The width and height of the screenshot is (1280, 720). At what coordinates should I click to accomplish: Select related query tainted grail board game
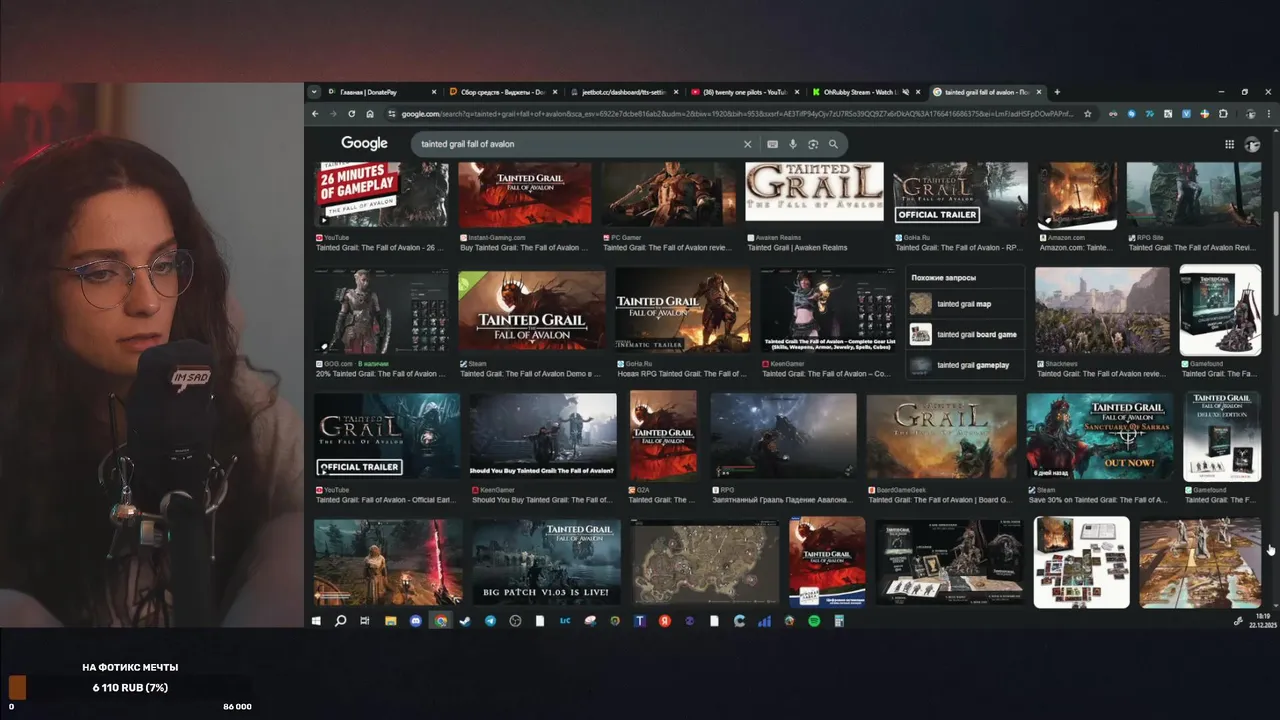tap(965, 335)
